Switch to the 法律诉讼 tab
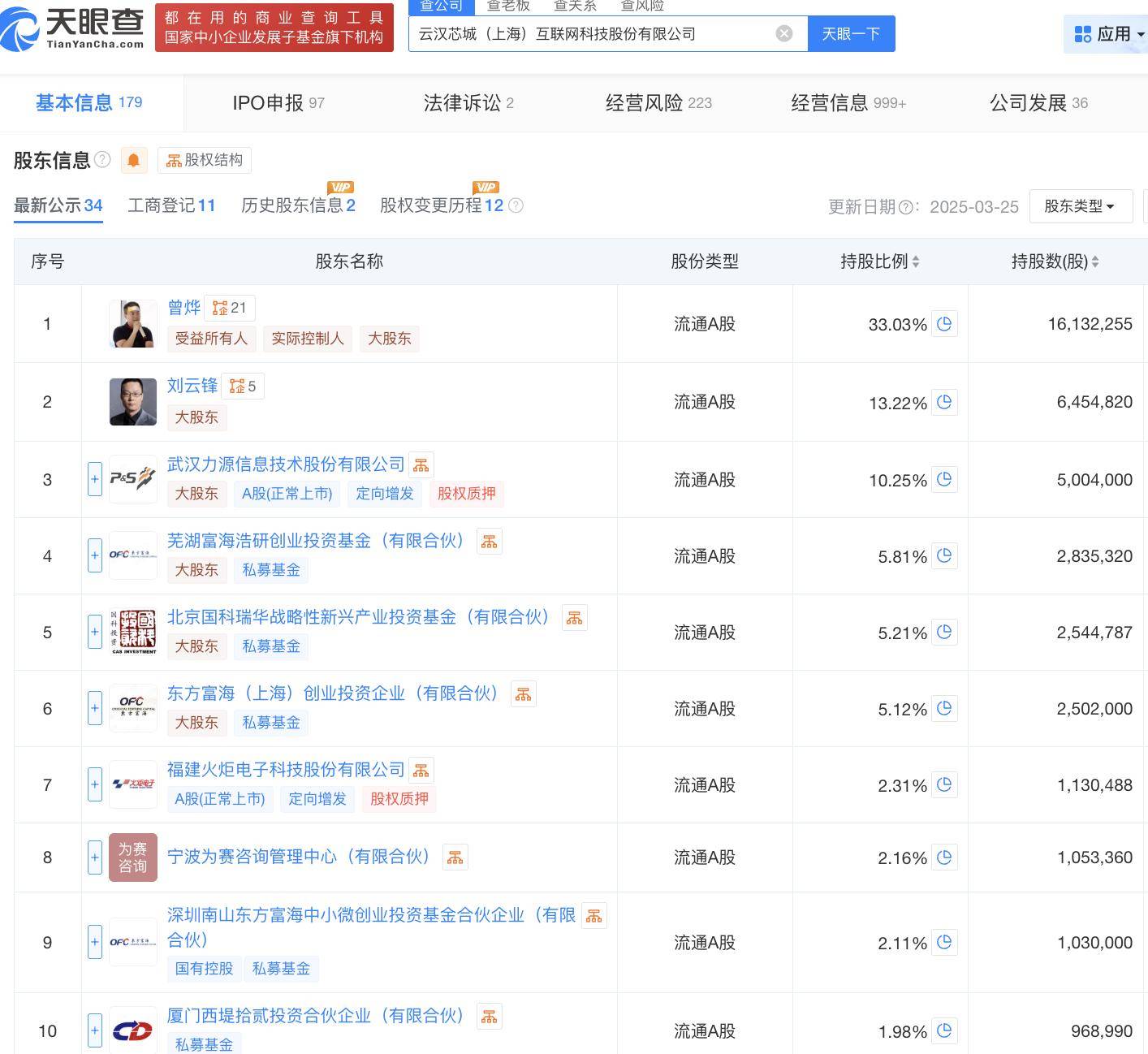 [x=468, y=103]
